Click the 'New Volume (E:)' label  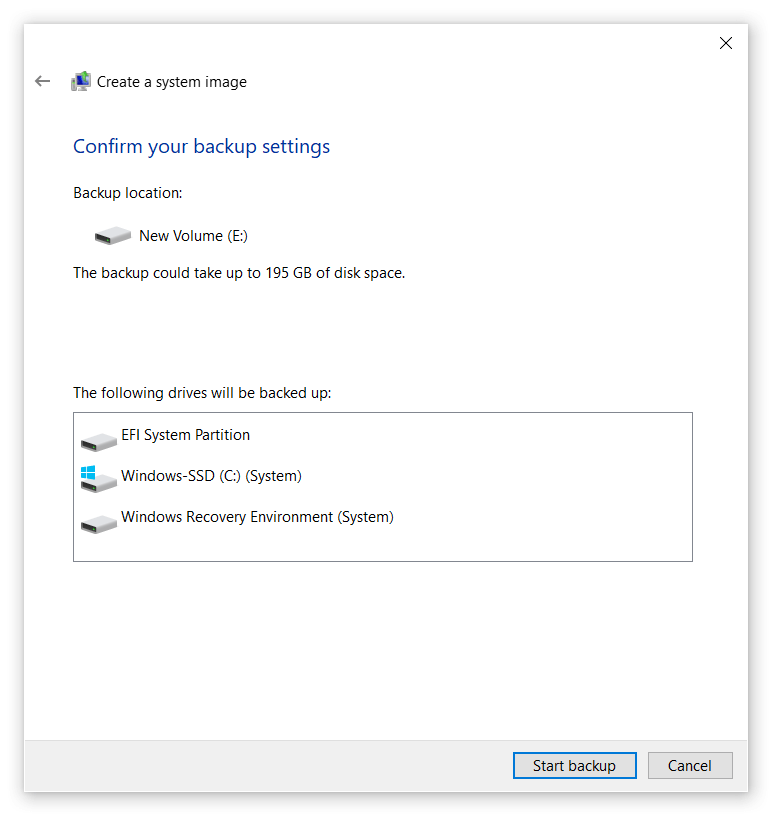pos(193,236)
